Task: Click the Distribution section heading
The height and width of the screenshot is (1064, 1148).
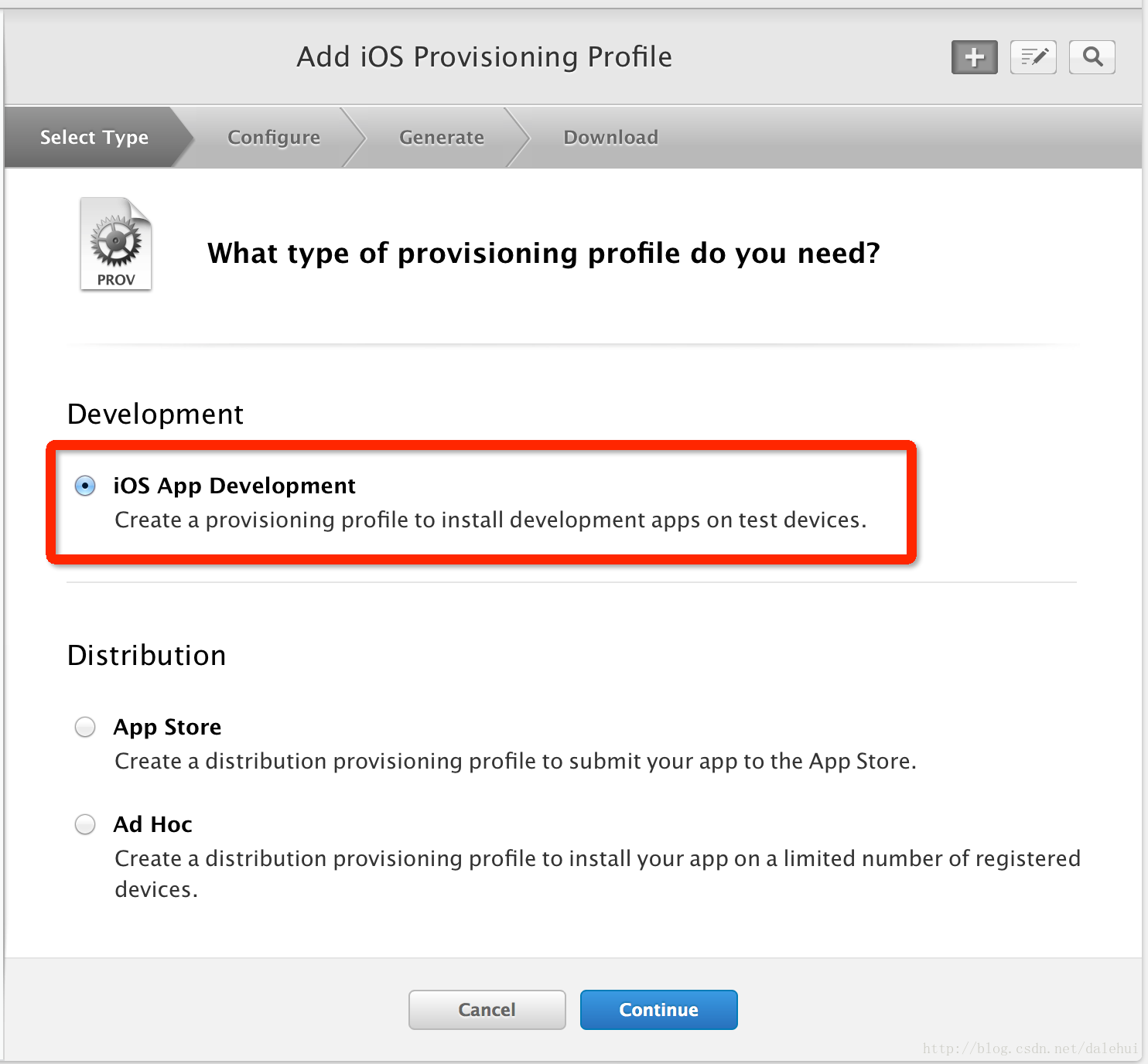Action: [146, 656]
